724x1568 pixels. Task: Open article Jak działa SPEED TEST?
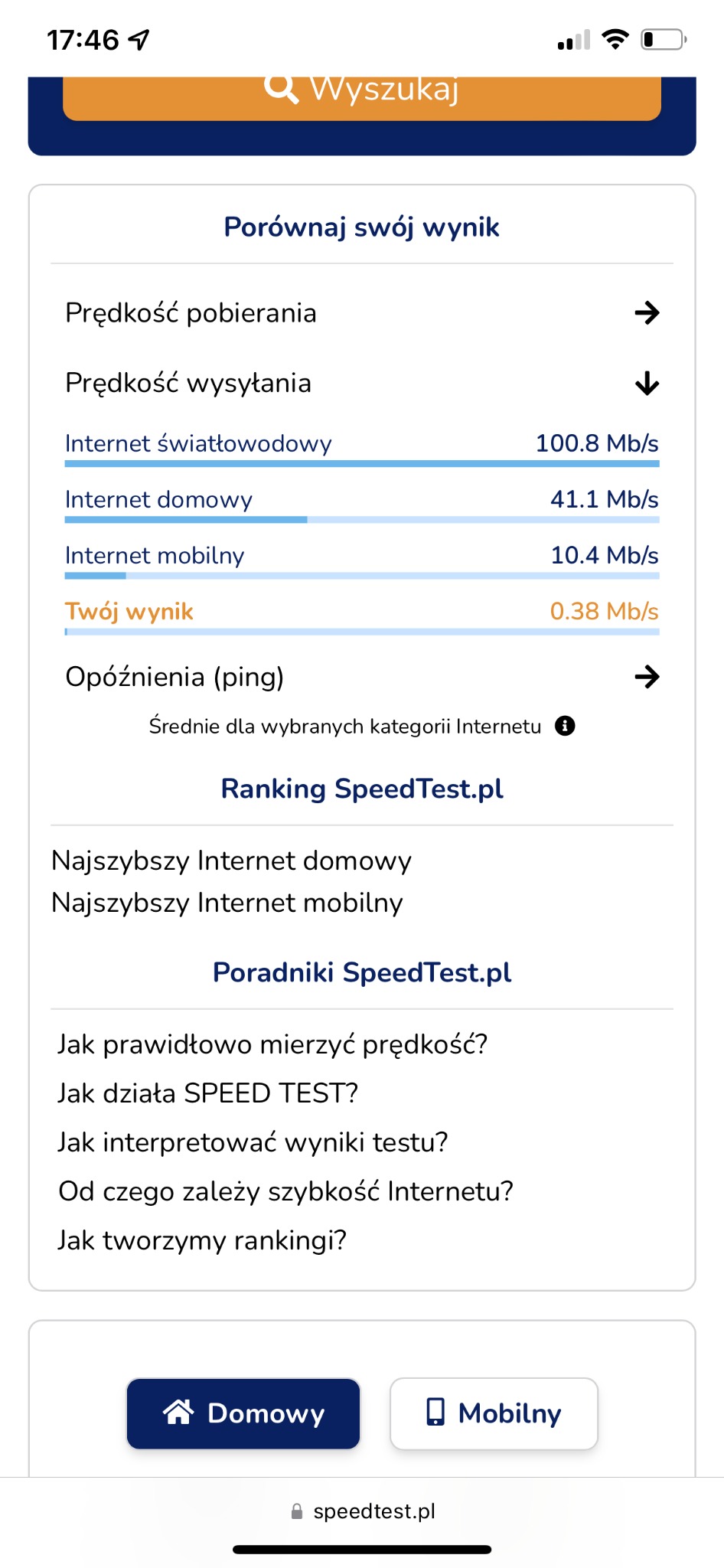207,1093
